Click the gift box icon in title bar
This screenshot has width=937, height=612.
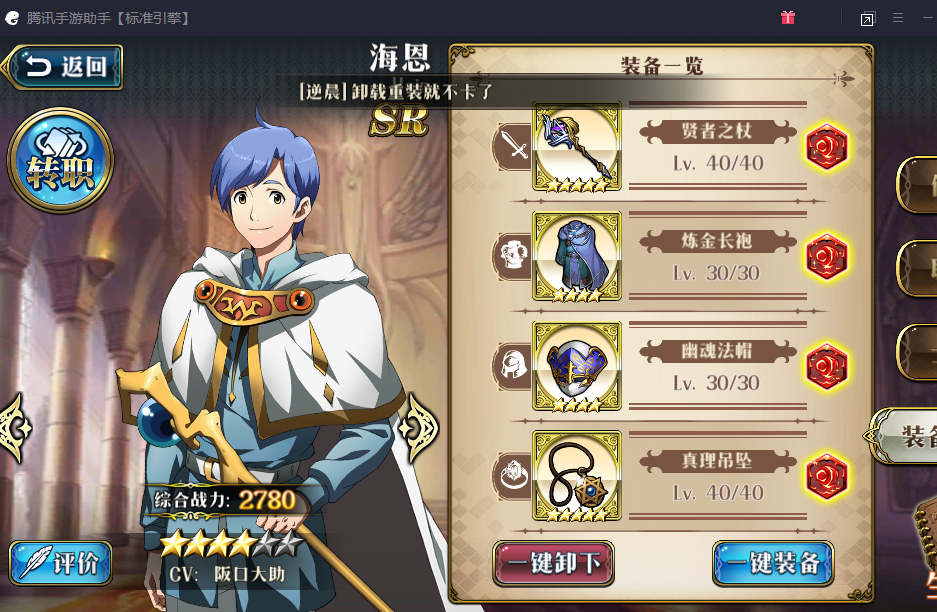coord(788,18)
